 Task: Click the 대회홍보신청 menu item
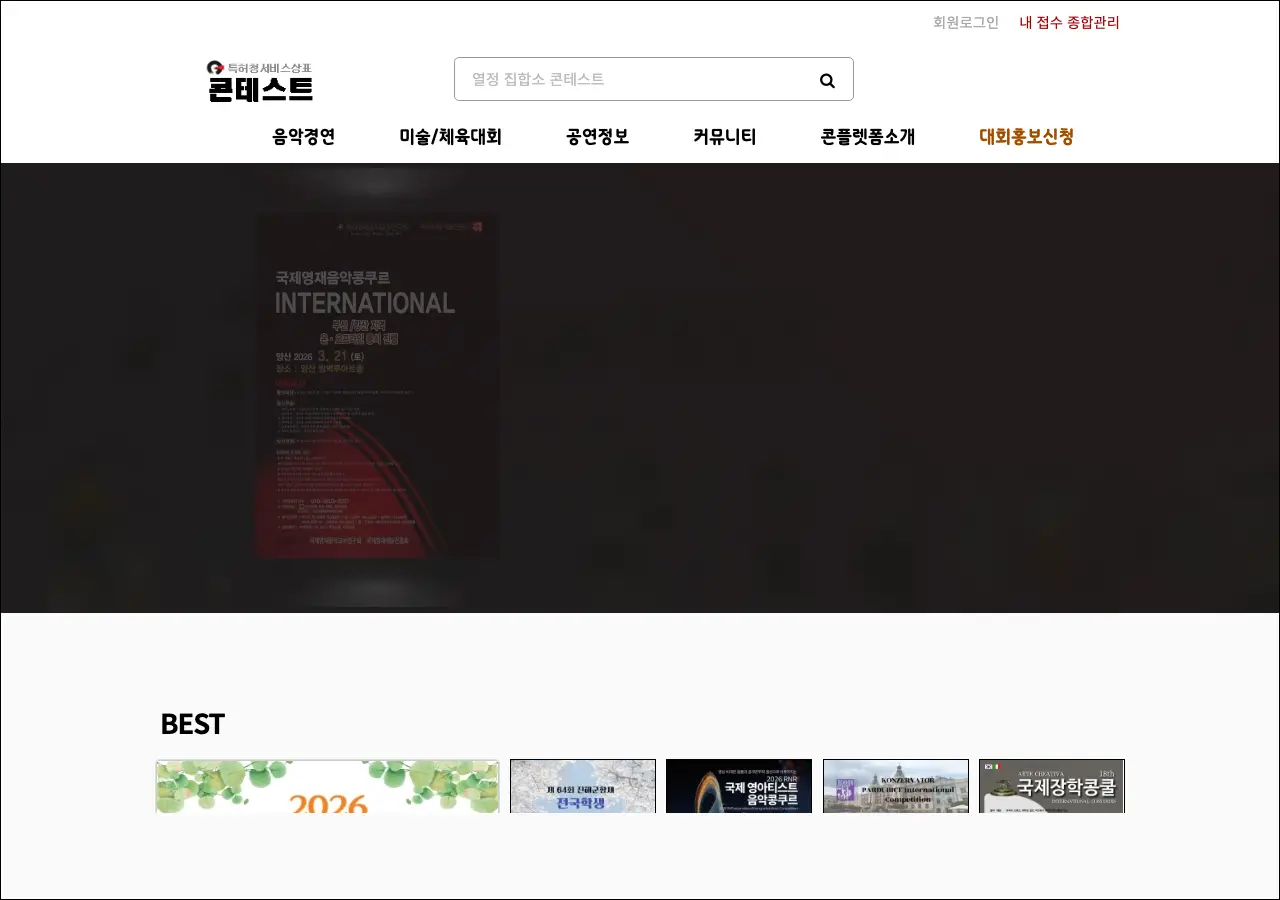click(1026, 137)
